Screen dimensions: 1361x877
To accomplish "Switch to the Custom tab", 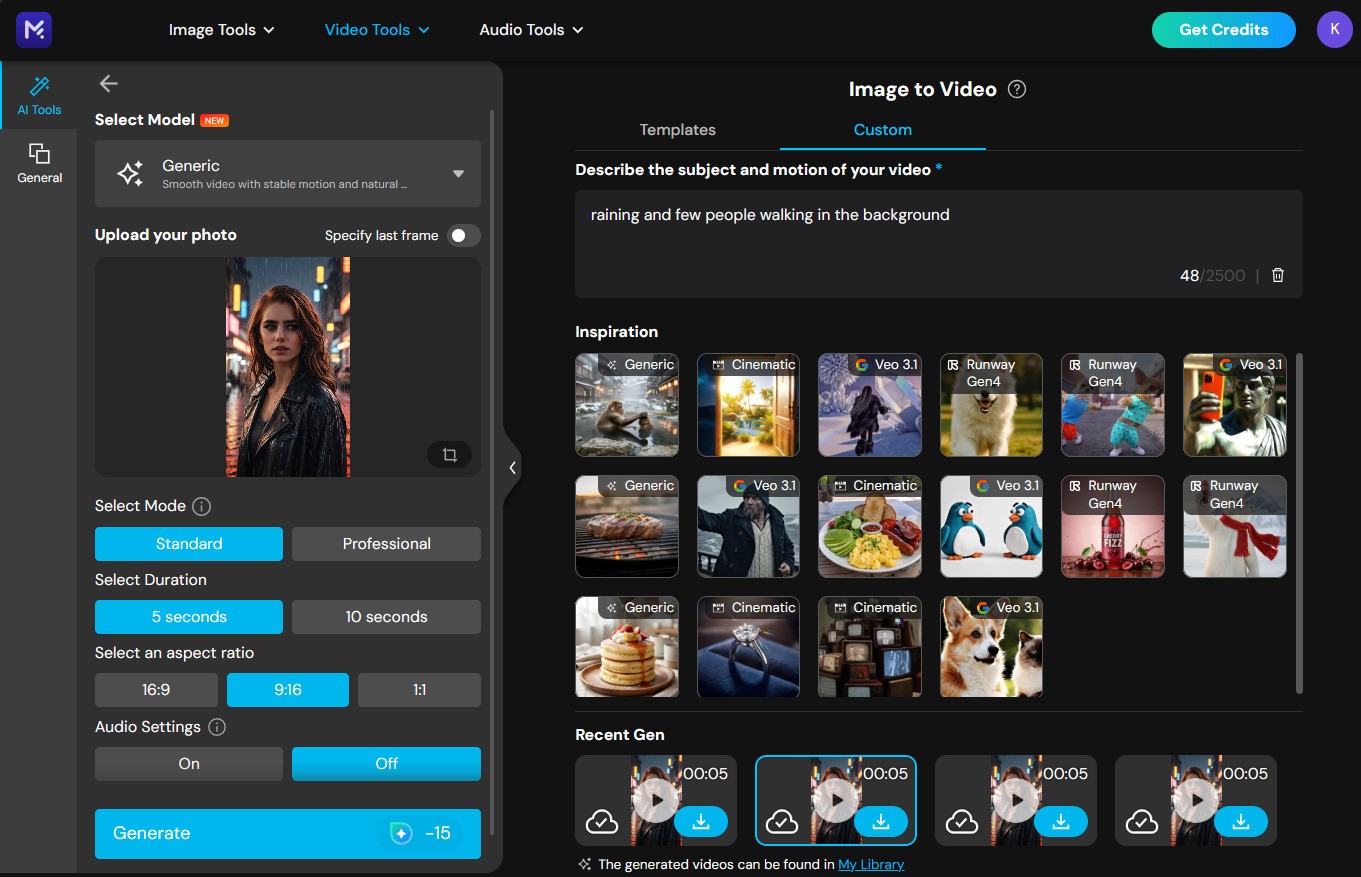I will (x=882, y=130).
